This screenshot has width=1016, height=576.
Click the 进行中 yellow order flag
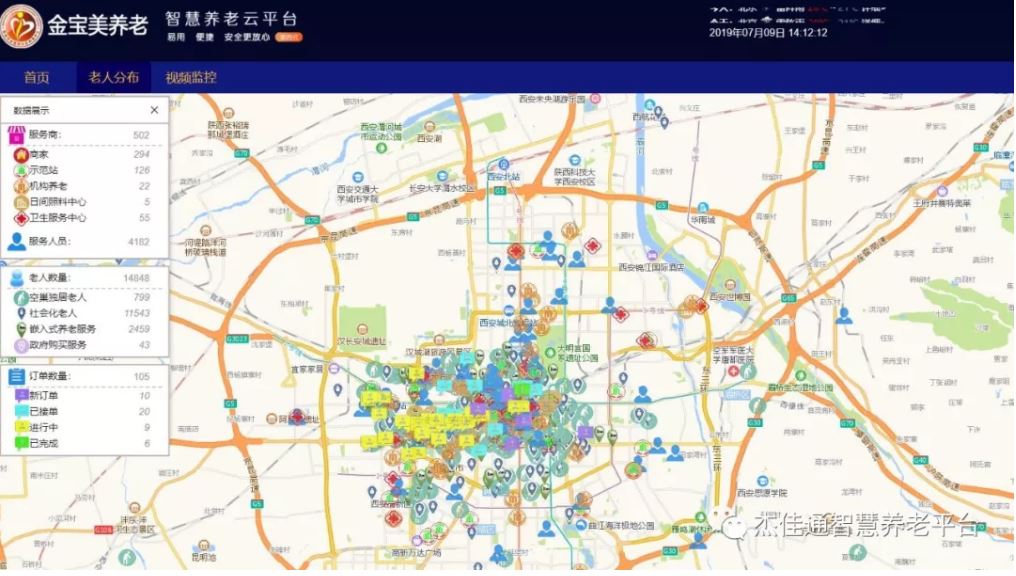(20, 428)
